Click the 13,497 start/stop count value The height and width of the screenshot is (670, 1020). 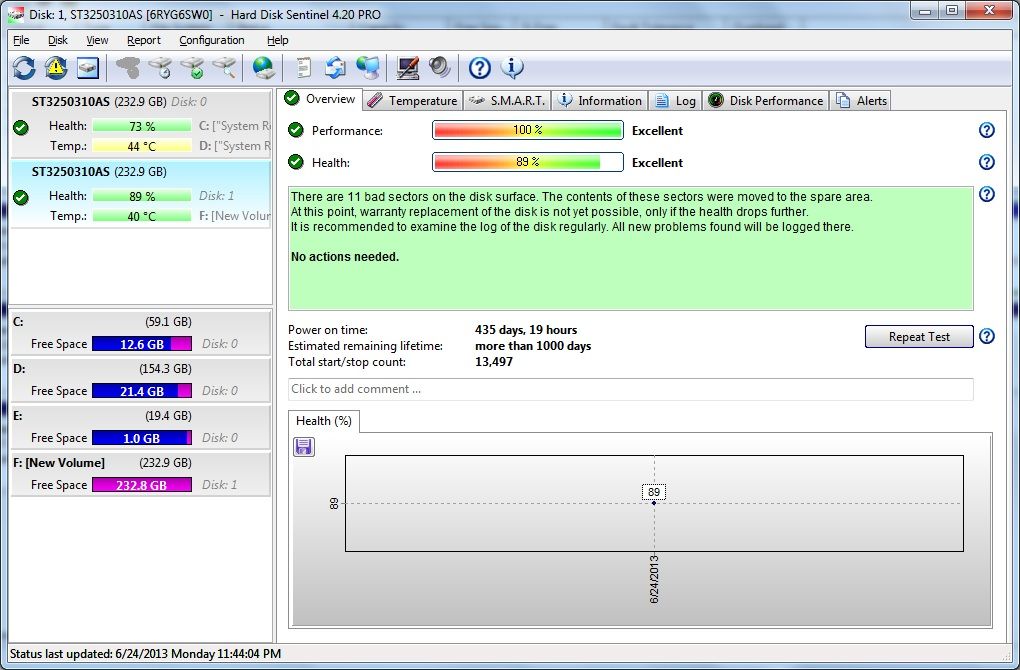(x=494, y=362)
